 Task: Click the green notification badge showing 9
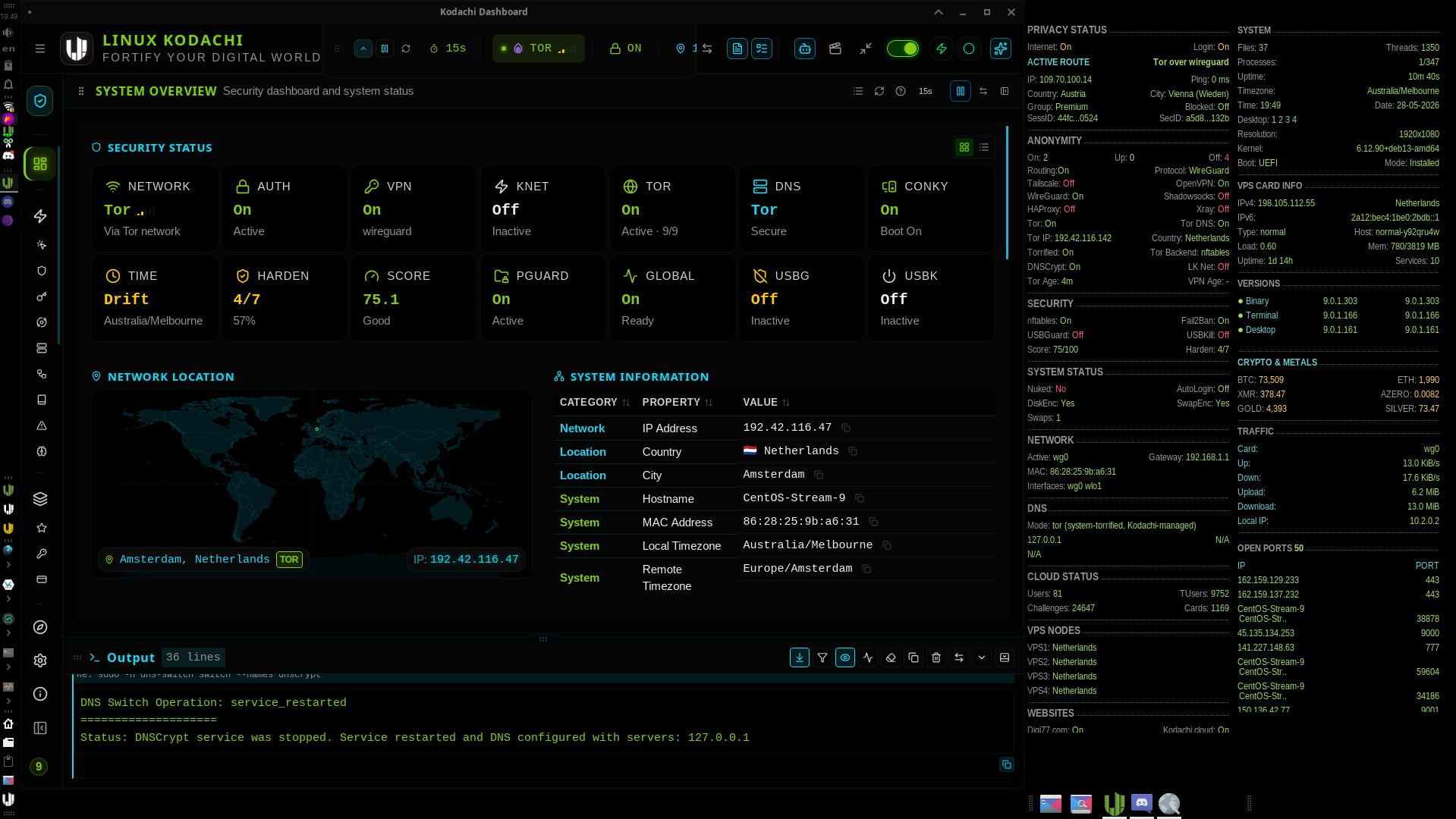click(x=39, y=767)
